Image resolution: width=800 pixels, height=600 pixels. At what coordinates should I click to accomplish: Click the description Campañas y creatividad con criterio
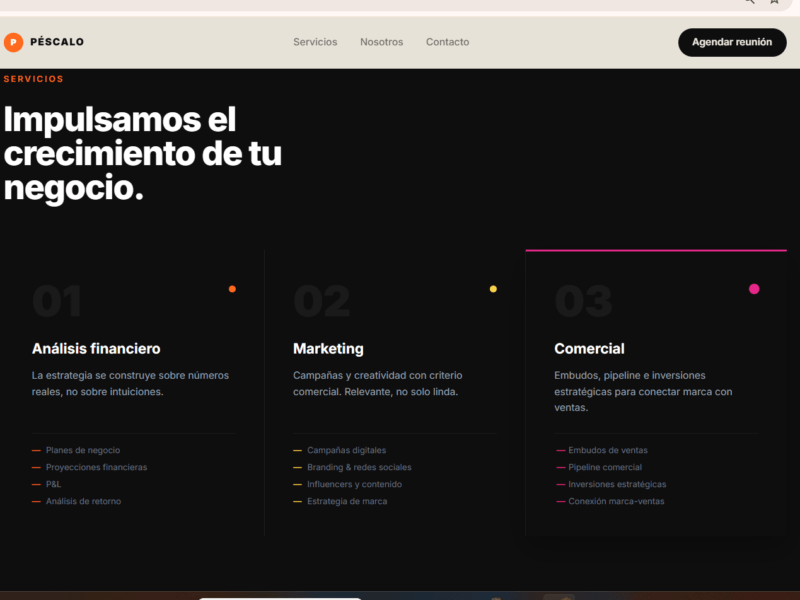pyautogui.click(x=378, y=383)
